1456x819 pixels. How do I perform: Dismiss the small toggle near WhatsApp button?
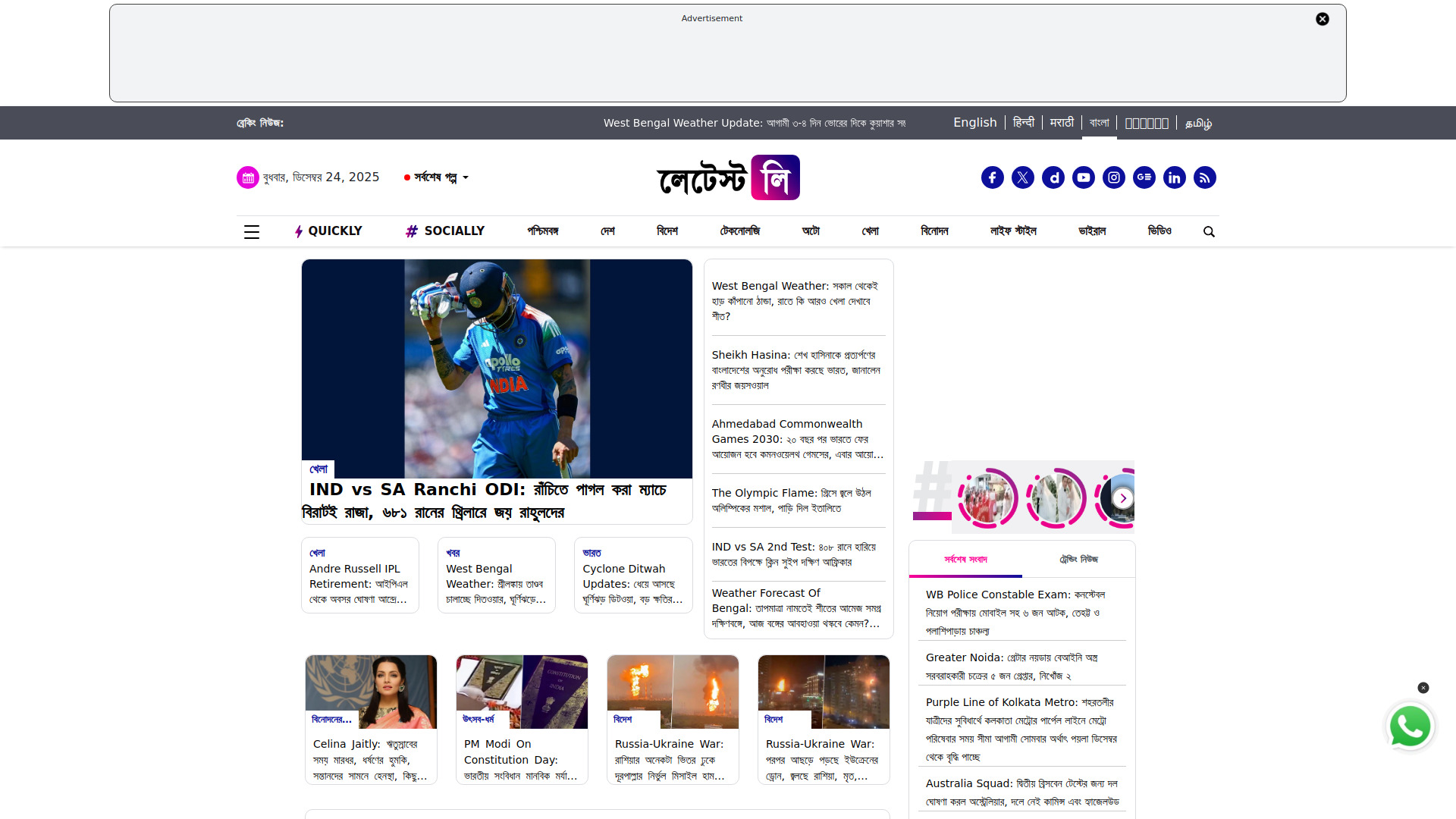1423,688
